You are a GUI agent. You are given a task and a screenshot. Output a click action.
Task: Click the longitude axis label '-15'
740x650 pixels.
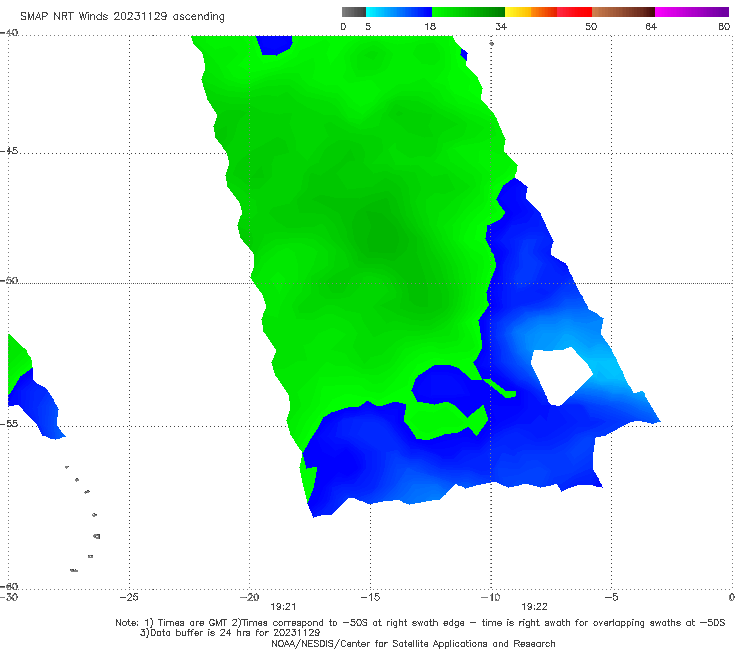point(370,597)
